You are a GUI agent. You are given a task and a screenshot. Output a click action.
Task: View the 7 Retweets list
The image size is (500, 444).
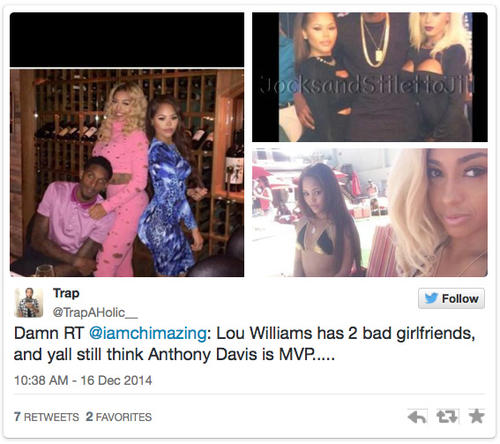coord(47,417)
